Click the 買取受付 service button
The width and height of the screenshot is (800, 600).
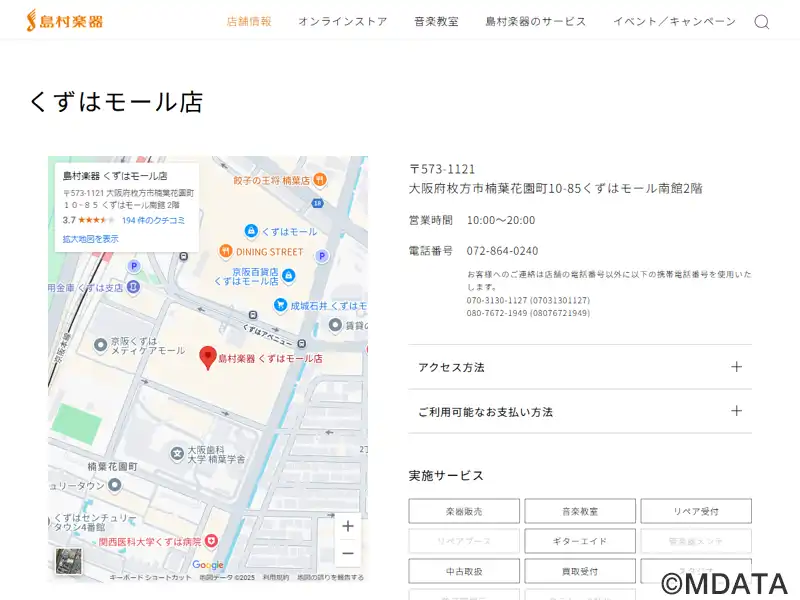click(x=580, y=571)
